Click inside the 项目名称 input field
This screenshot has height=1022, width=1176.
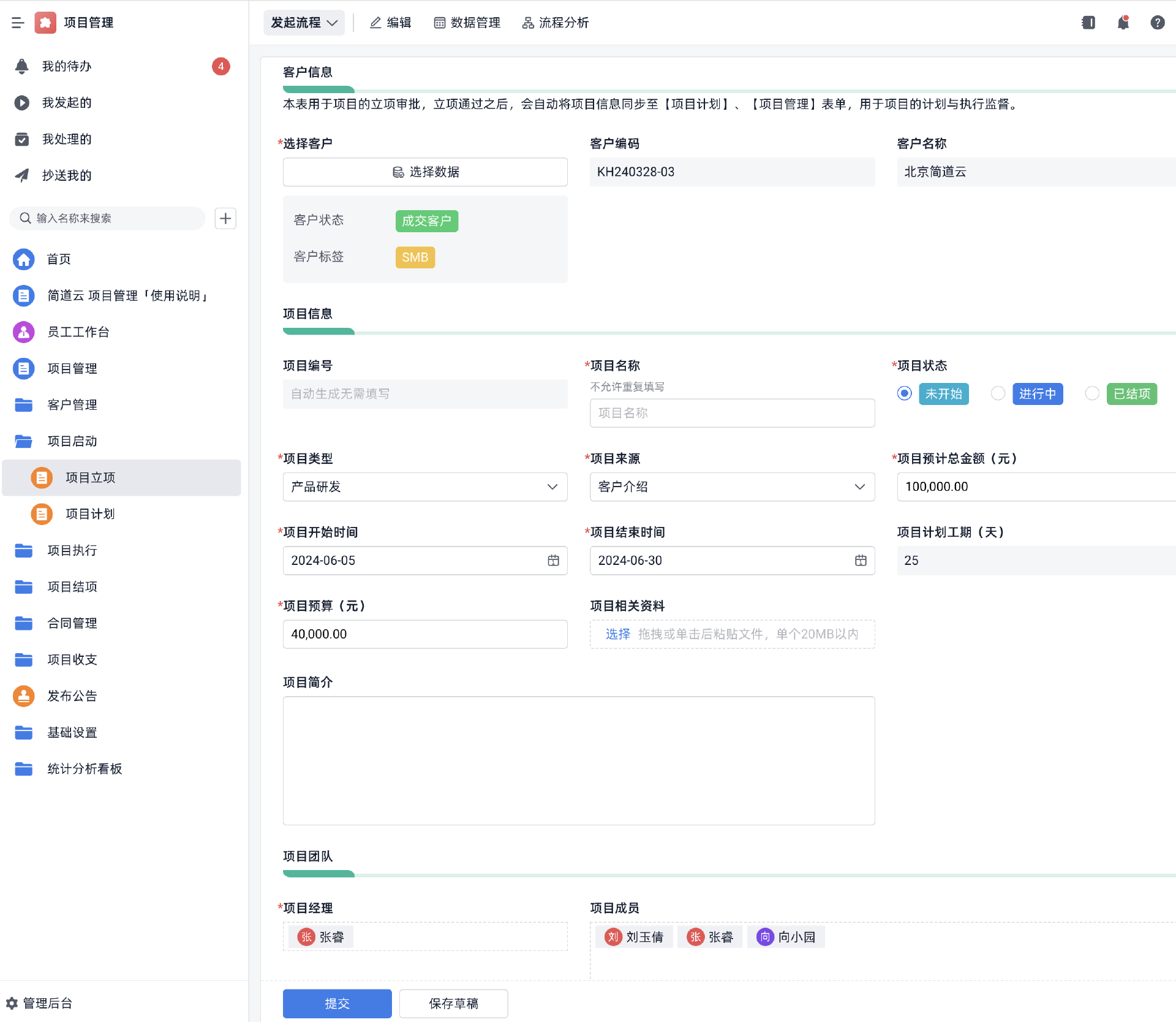pos(732,413)
